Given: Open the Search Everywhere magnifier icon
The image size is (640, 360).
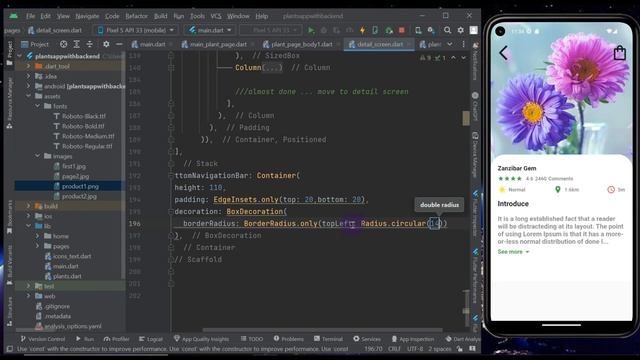Looking at the screenshot, I should click(447, 30).
